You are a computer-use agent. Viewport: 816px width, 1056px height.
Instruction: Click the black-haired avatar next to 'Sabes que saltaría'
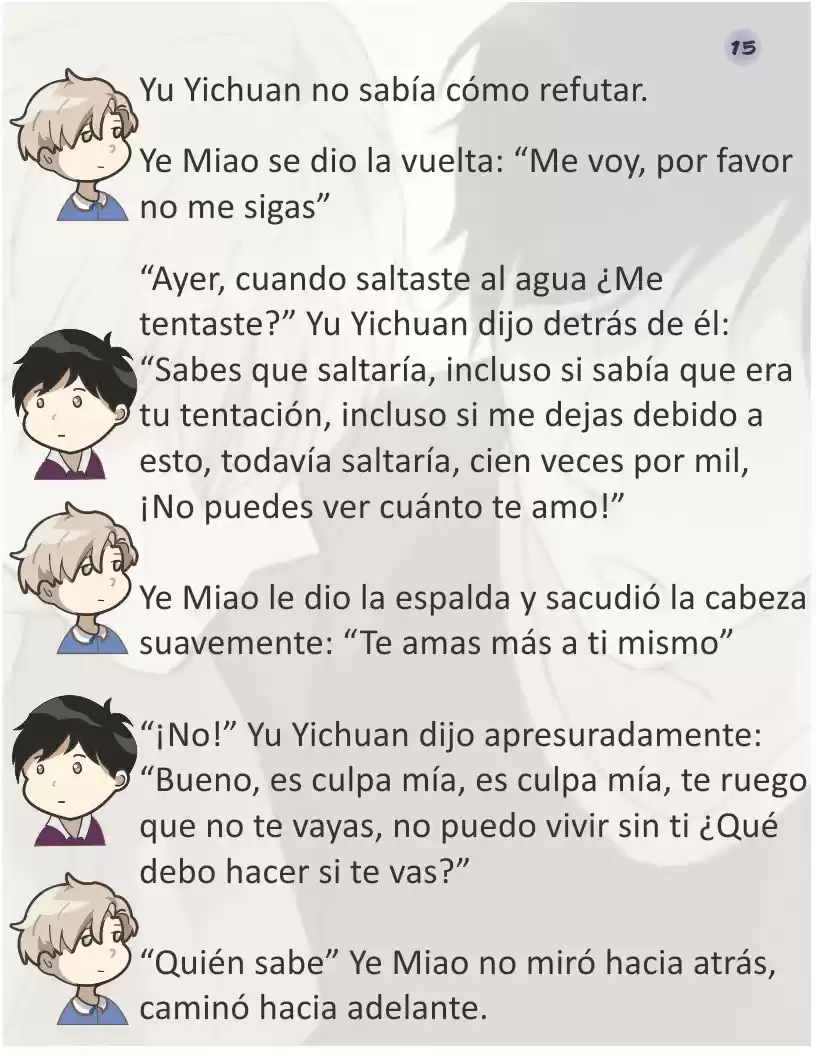click(70, 404)
